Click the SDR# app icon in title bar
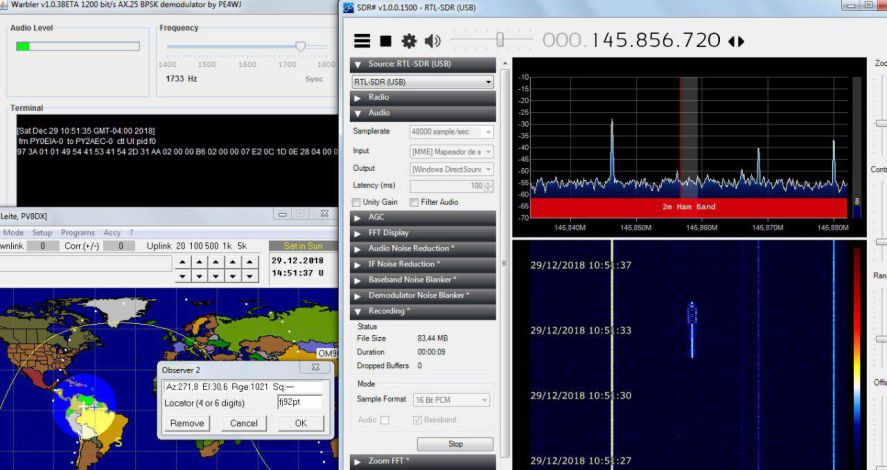The image size is (887, 470). pos(348,8)
